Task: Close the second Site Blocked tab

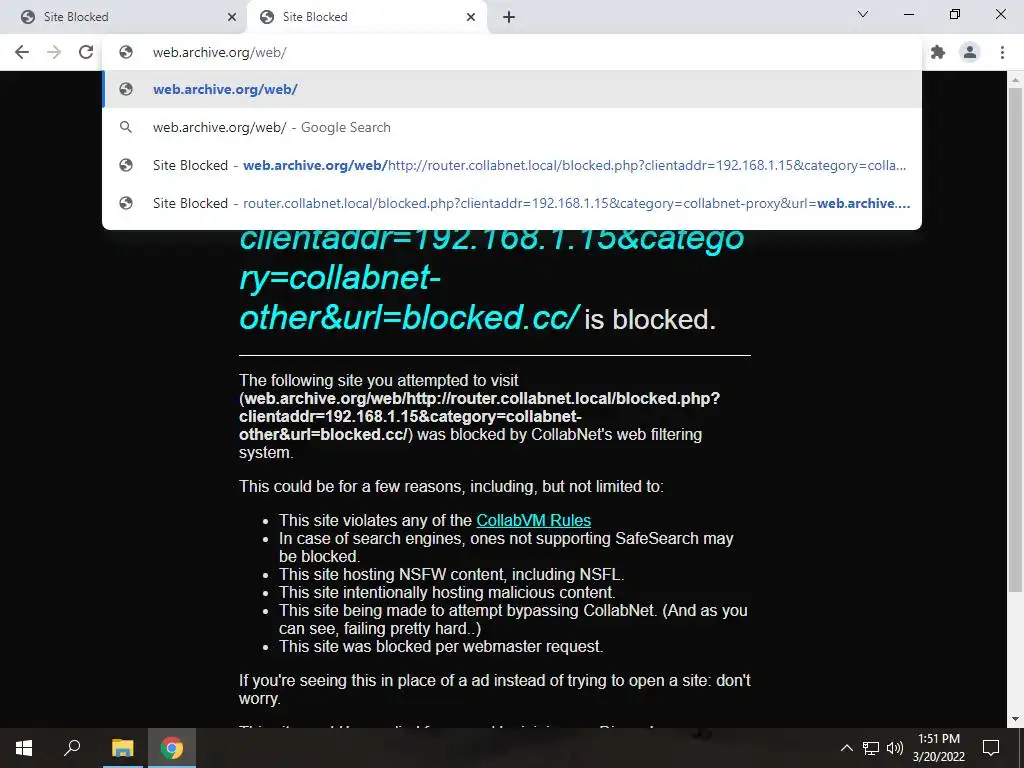Action: click(471, 17)
